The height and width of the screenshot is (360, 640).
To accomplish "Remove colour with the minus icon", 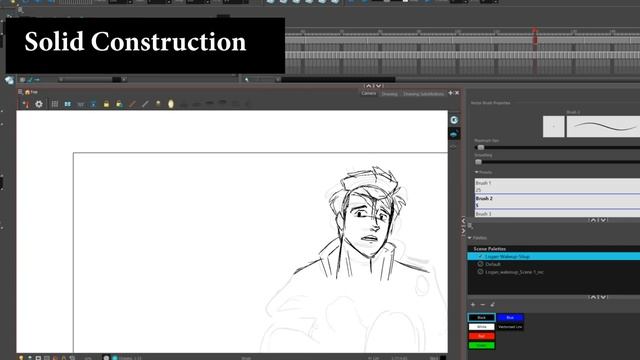I will click(482, 304).
